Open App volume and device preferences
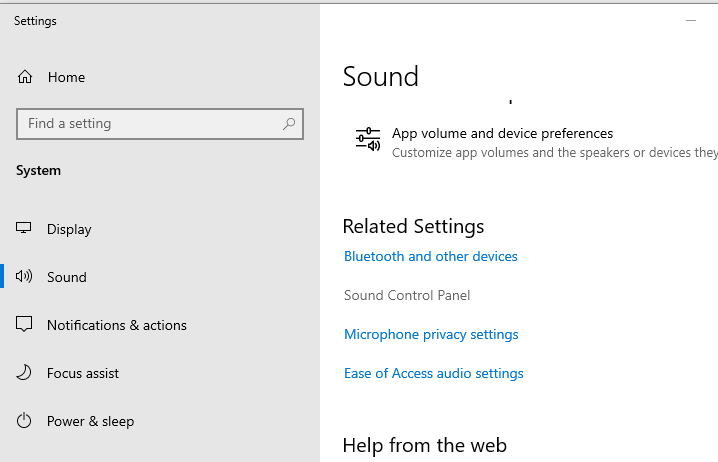 click(x=502, y=133)
